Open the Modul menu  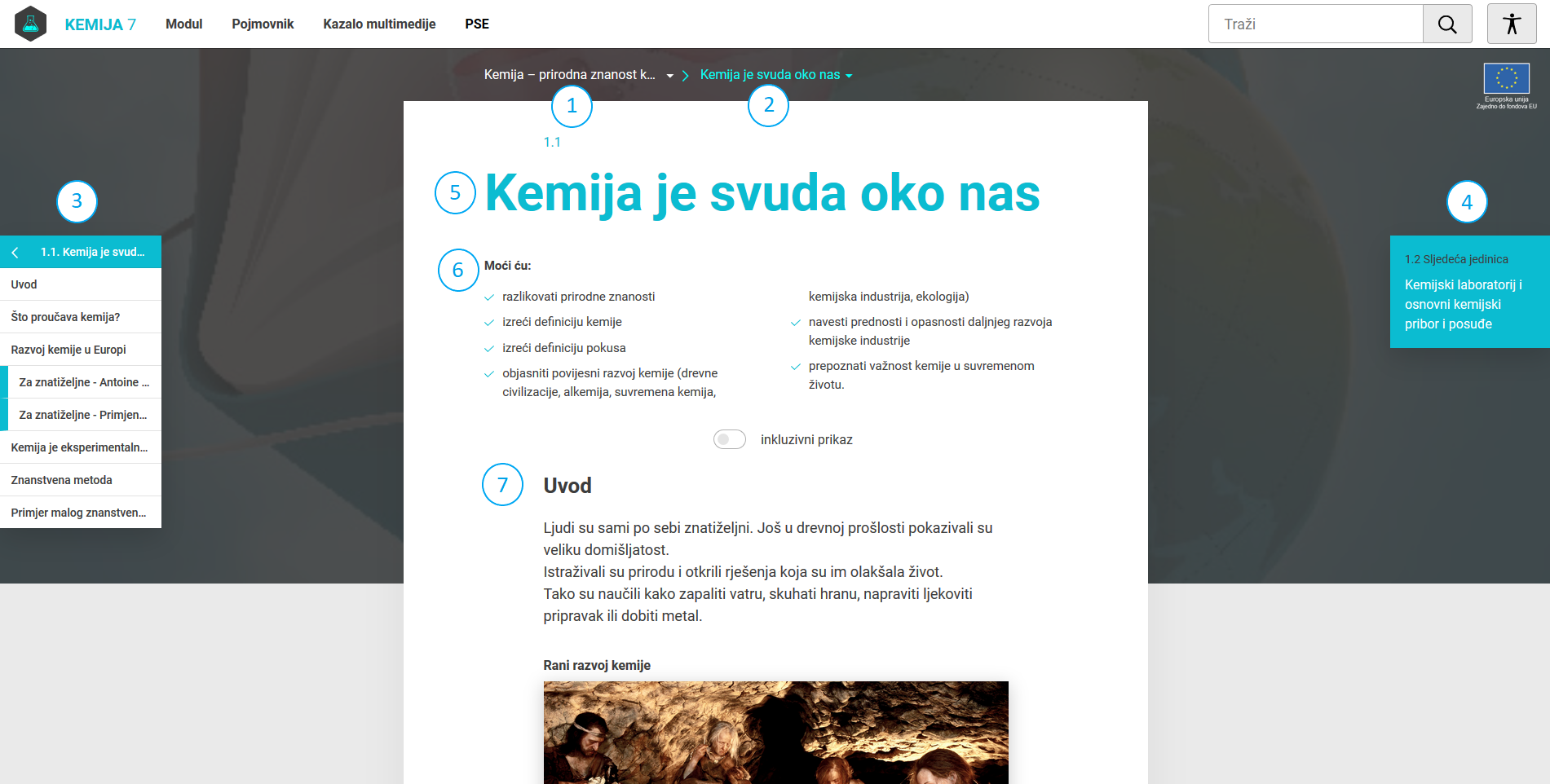coord(184,24)
